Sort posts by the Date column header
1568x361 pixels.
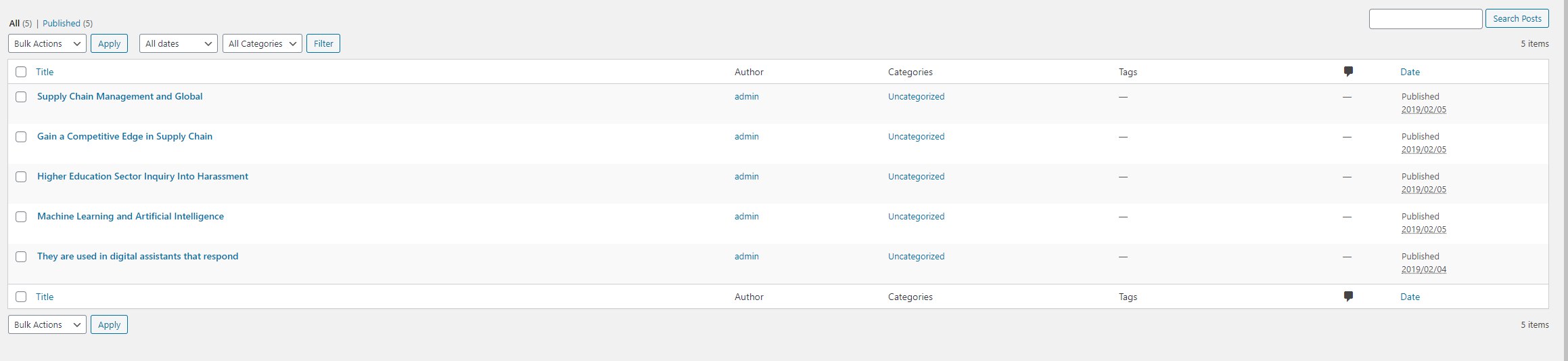coord(1410,72)
